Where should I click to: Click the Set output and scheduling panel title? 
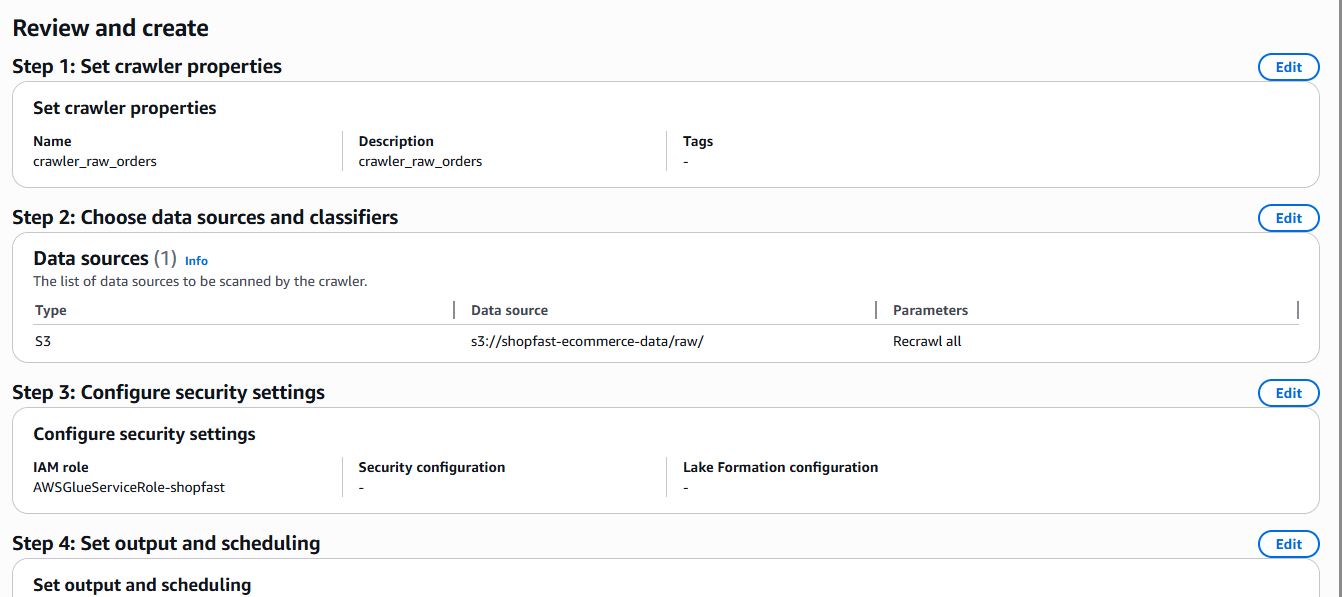(142, 585)
